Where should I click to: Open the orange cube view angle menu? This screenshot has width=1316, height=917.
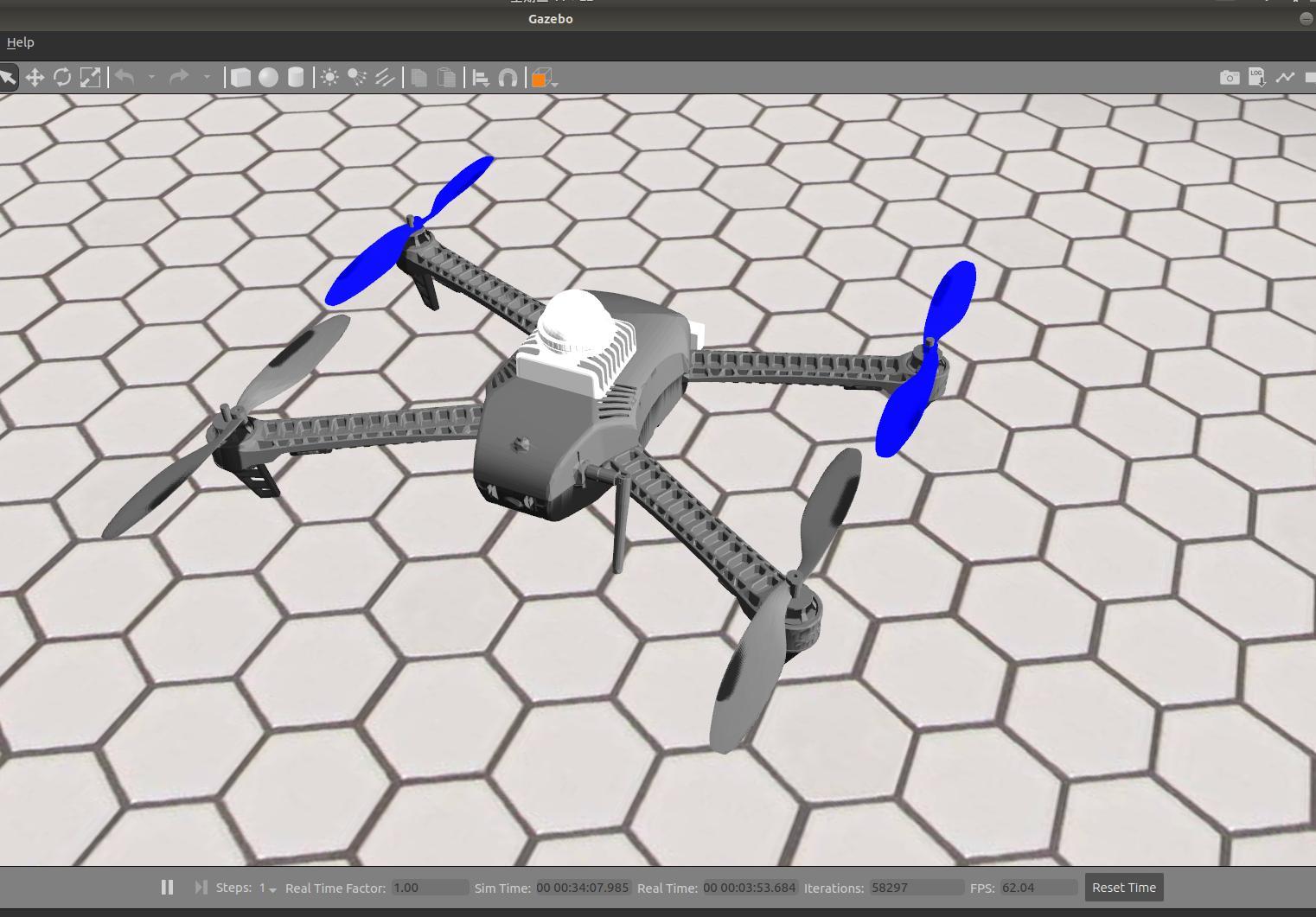pos(544,78)
